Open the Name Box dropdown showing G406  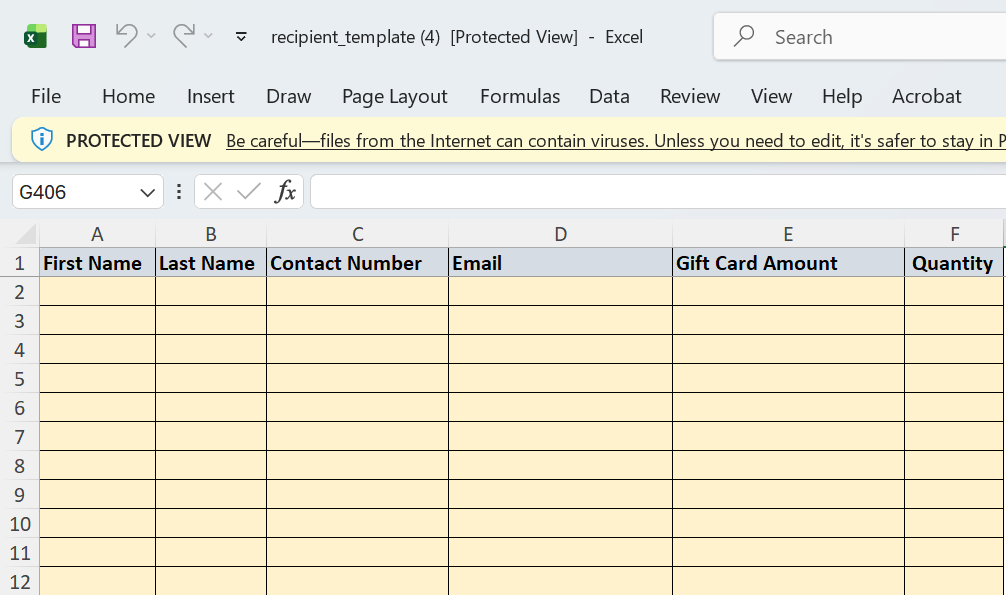click(x=148, y=192)
